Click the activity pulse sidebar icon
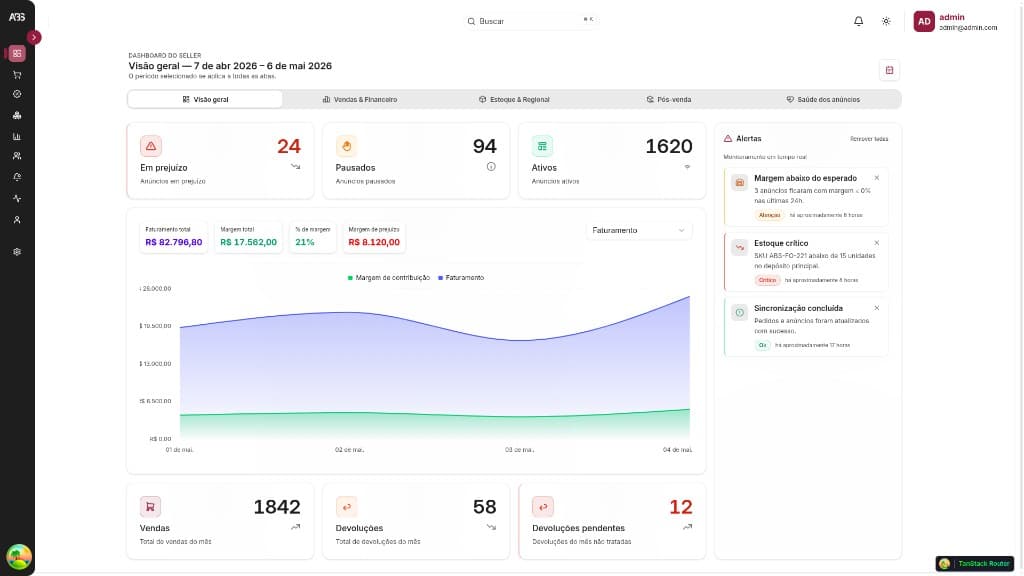 [17, 198]
